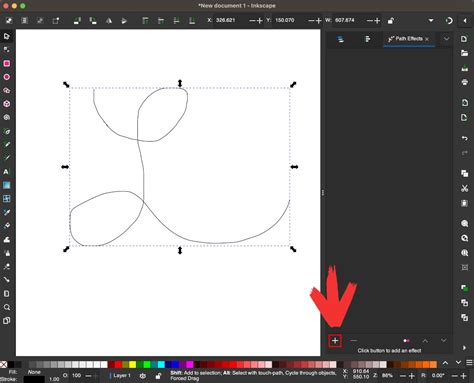
Task: Add a new path effect with plus
Action: [x=335, y=341]
